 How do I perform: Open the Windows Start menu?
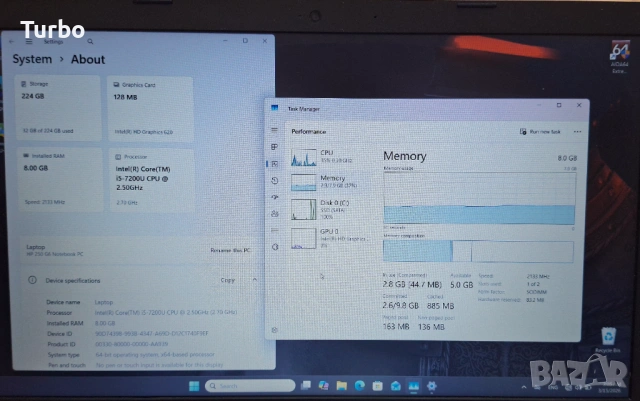click(x=194, y=386)
